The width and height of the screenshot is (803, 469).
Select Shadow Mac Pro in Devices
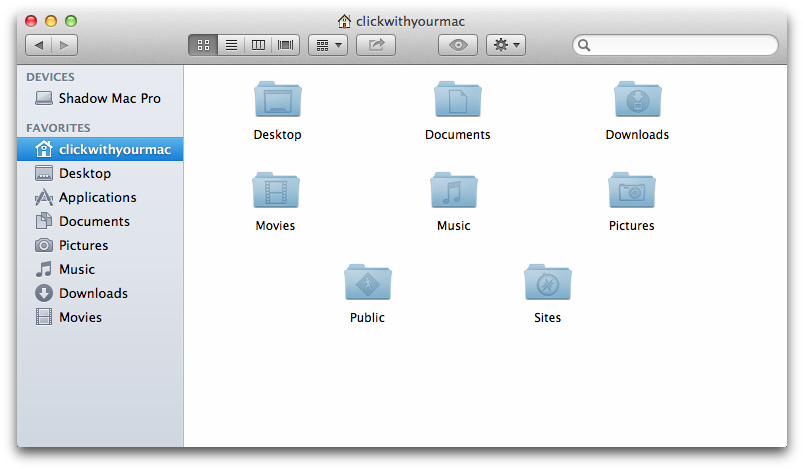100,98
